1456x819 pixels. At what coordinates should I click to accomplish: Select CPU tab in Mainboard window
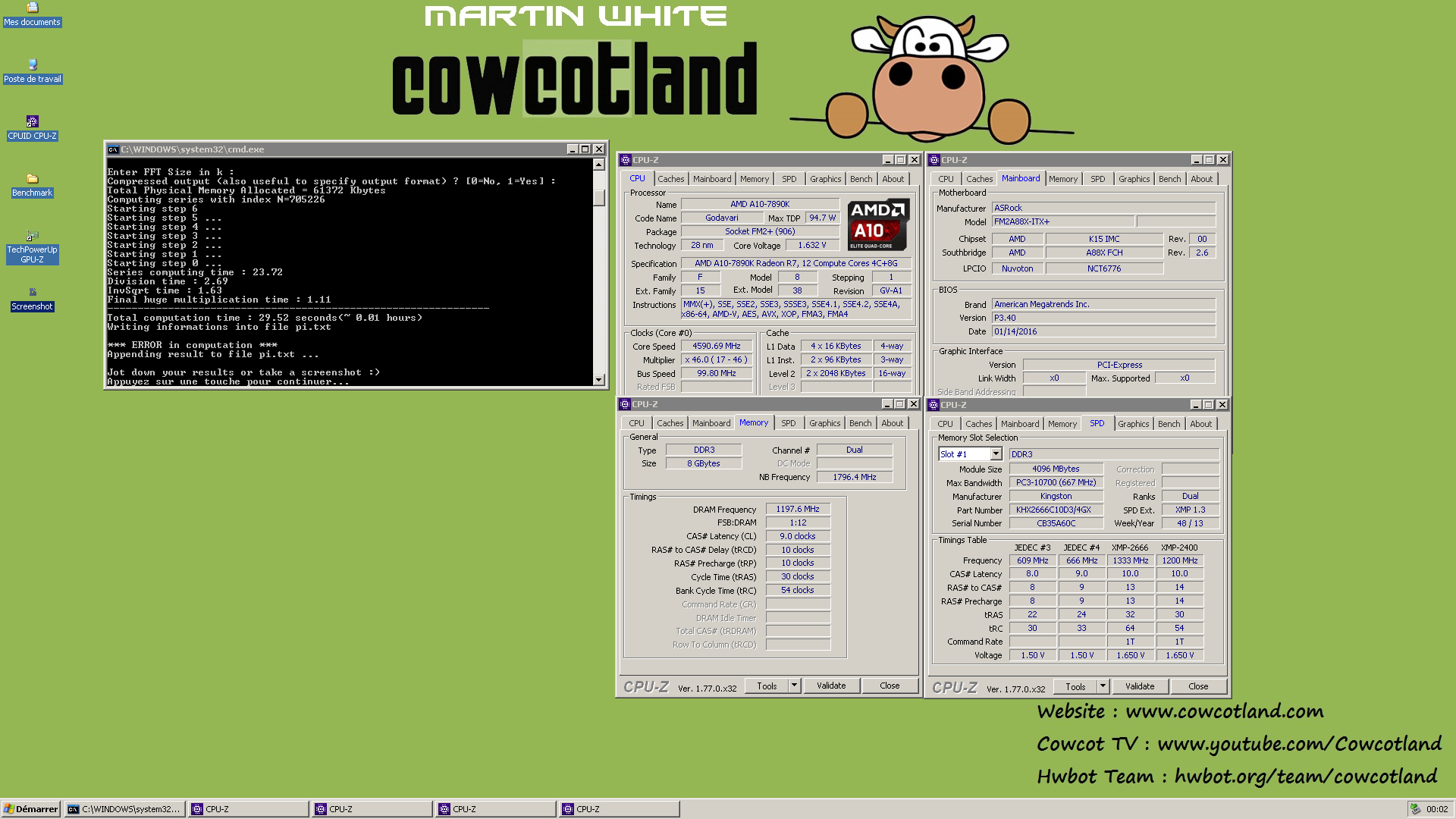tap(946, 179)
